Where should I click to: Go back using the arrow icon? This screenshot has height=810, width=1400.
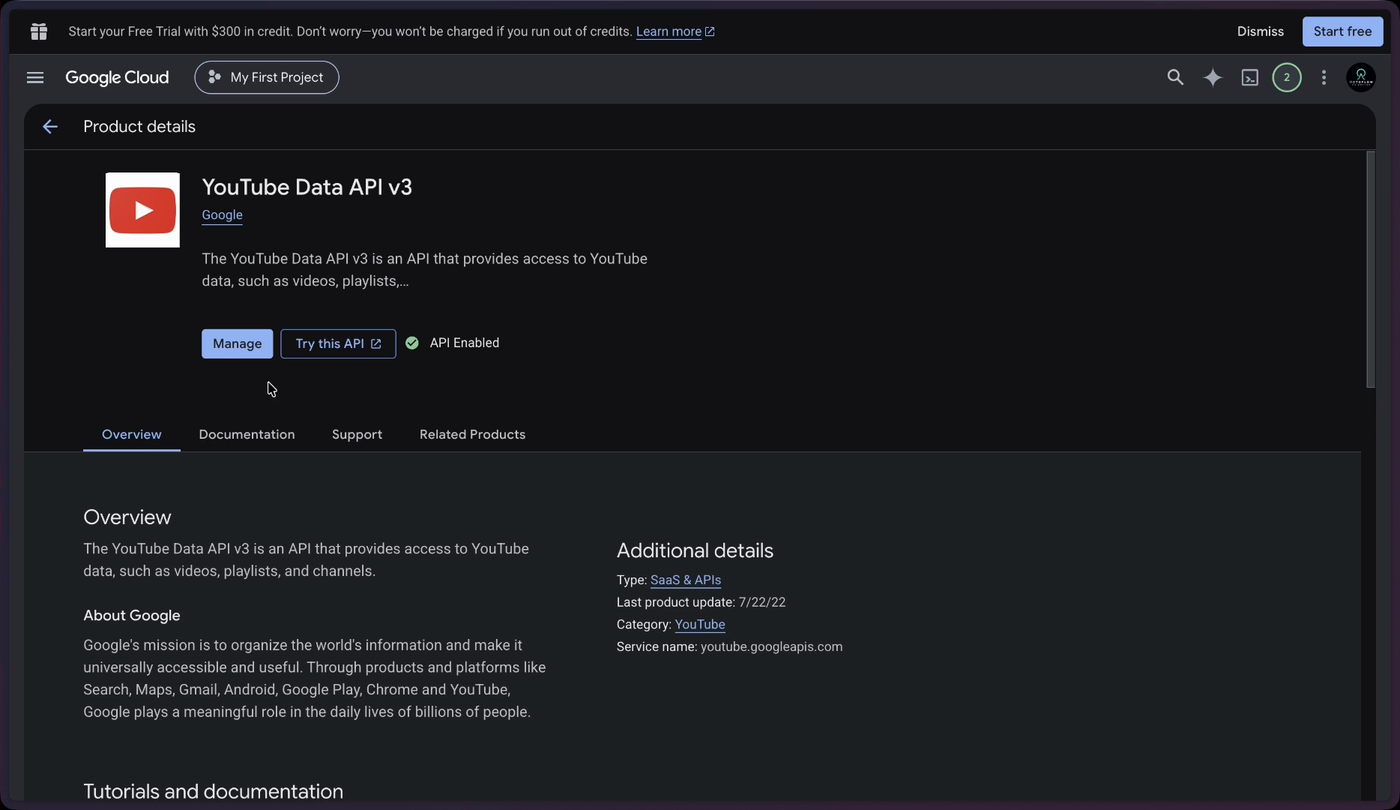(50, 126)
